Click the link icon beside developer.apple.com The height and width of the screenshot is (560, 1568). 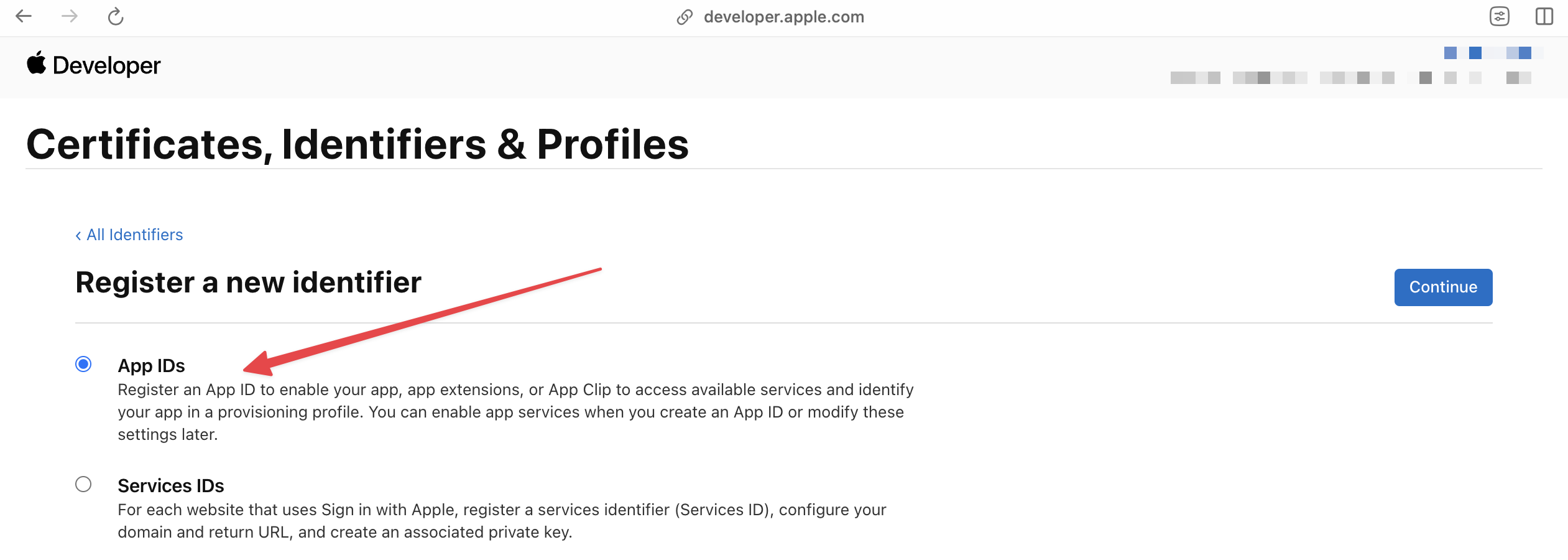tap(686, 16)
